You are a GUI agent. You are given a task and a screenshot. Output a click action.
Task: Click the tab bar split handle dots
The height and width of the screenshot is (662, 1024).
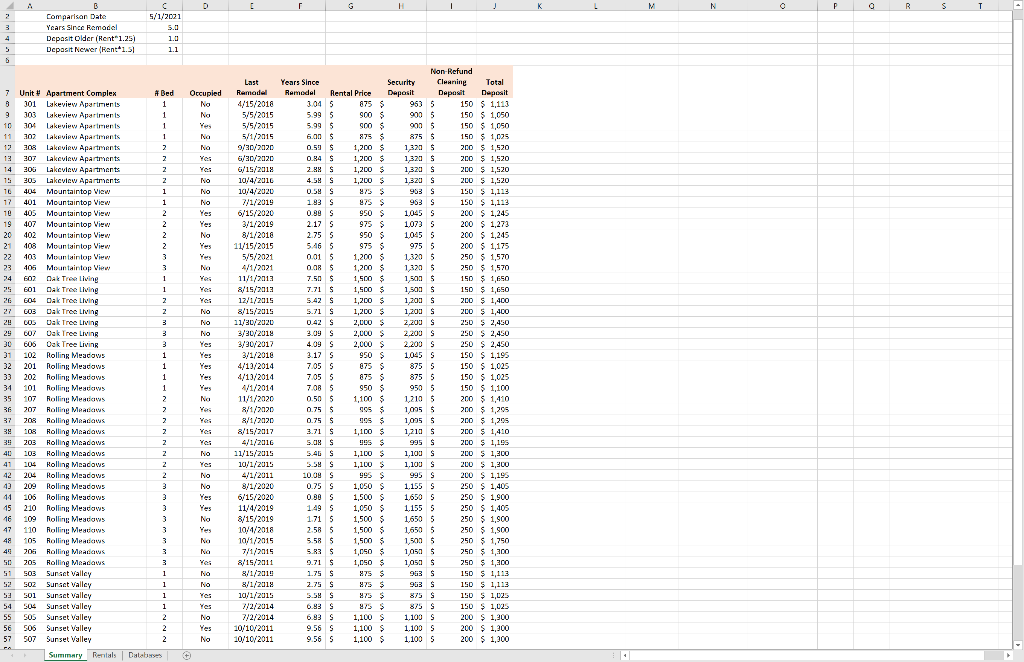614,655
